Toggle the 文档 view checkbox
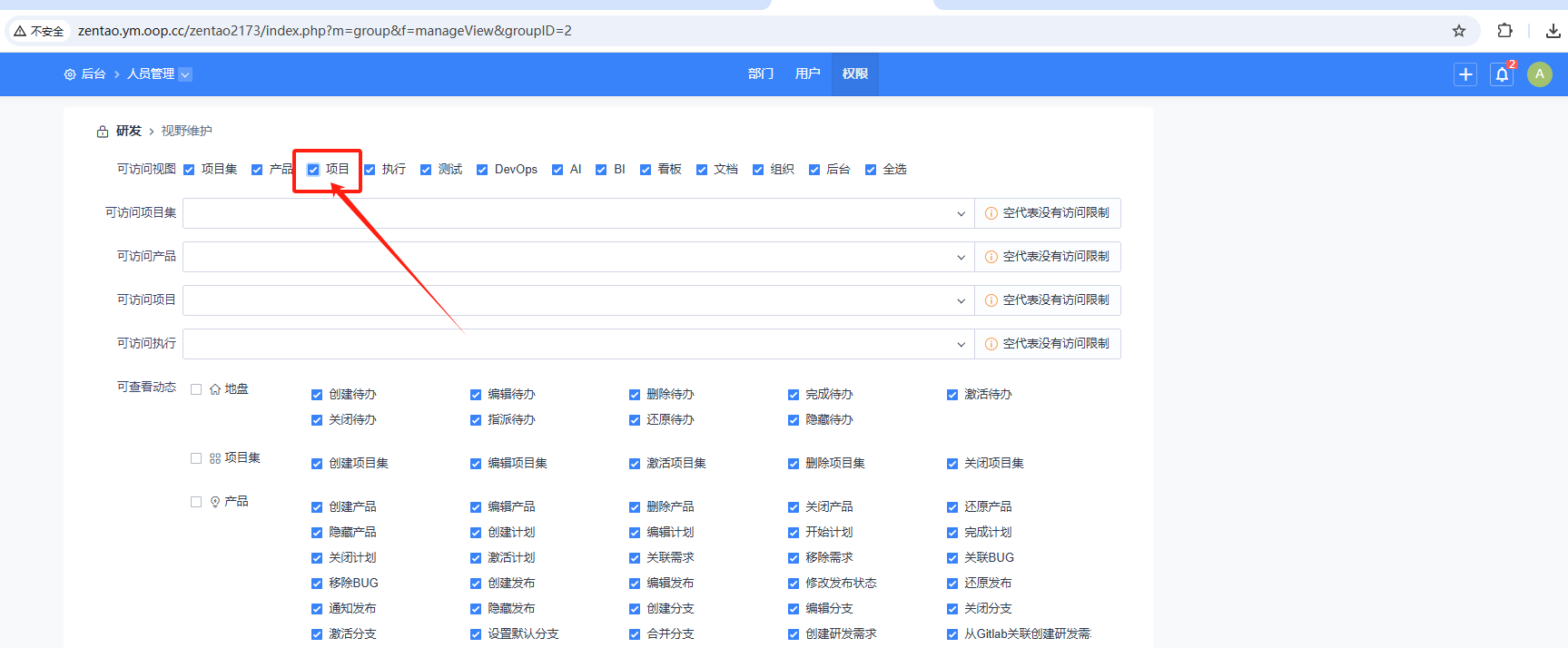Screen dimensions: 1568x648 click(x=702, y=170)
